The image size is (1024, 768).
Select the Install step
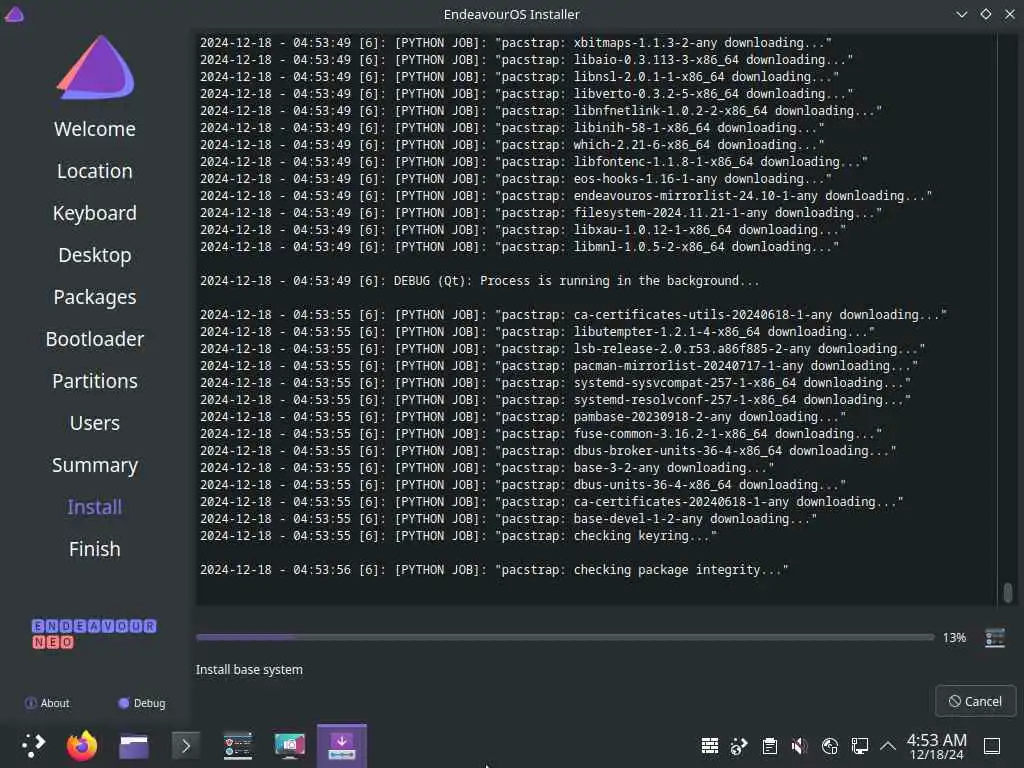coord(95,507)
